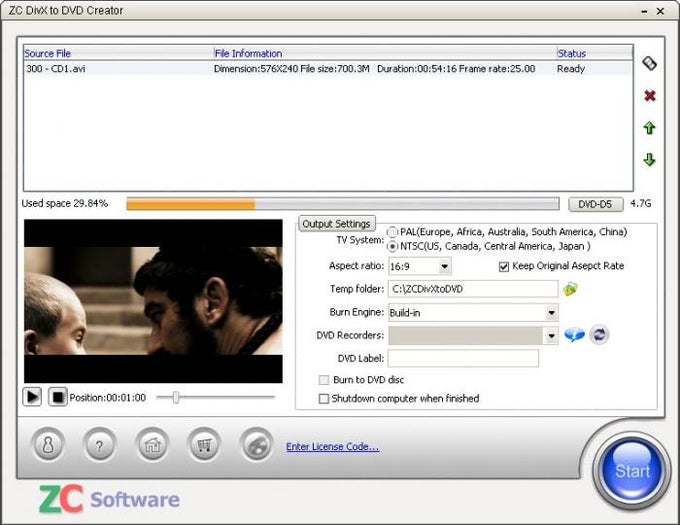This screenshot has height=525, width=680.
Task: Click the video preview frame
Action: pyautogui.click(x=153, y=301)
